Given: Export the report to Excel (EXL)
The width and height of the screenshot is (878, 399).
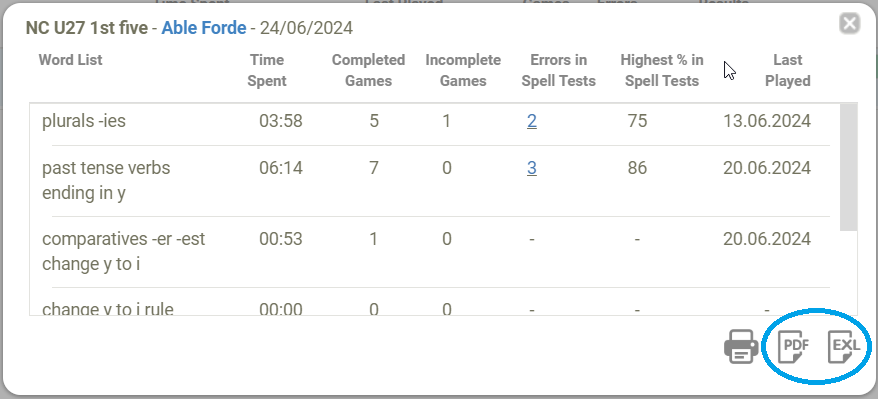Looking at the screenshot, I should (x=844, y=346).
